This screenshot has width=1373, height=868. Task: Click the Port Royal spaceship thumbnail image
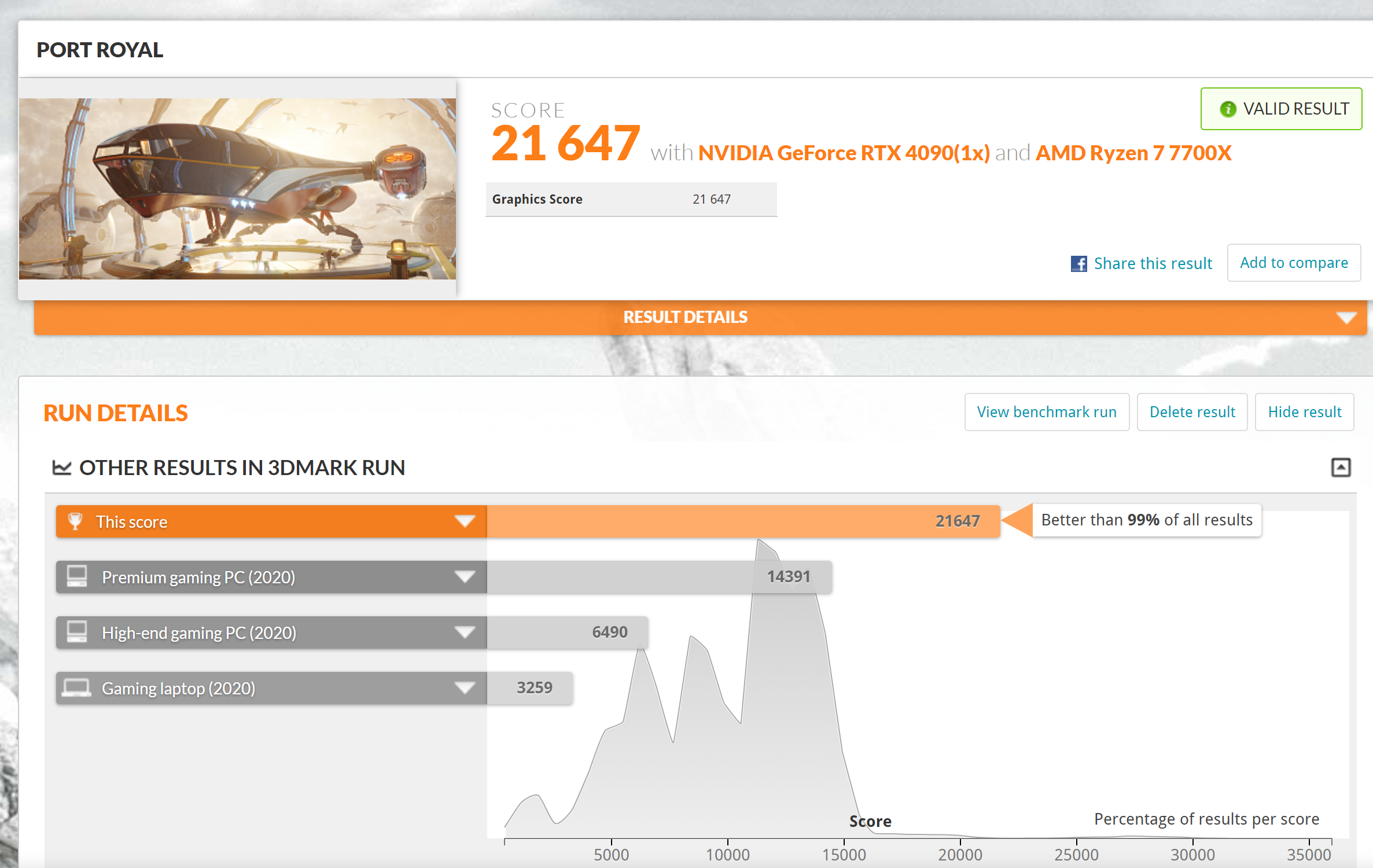237,189
